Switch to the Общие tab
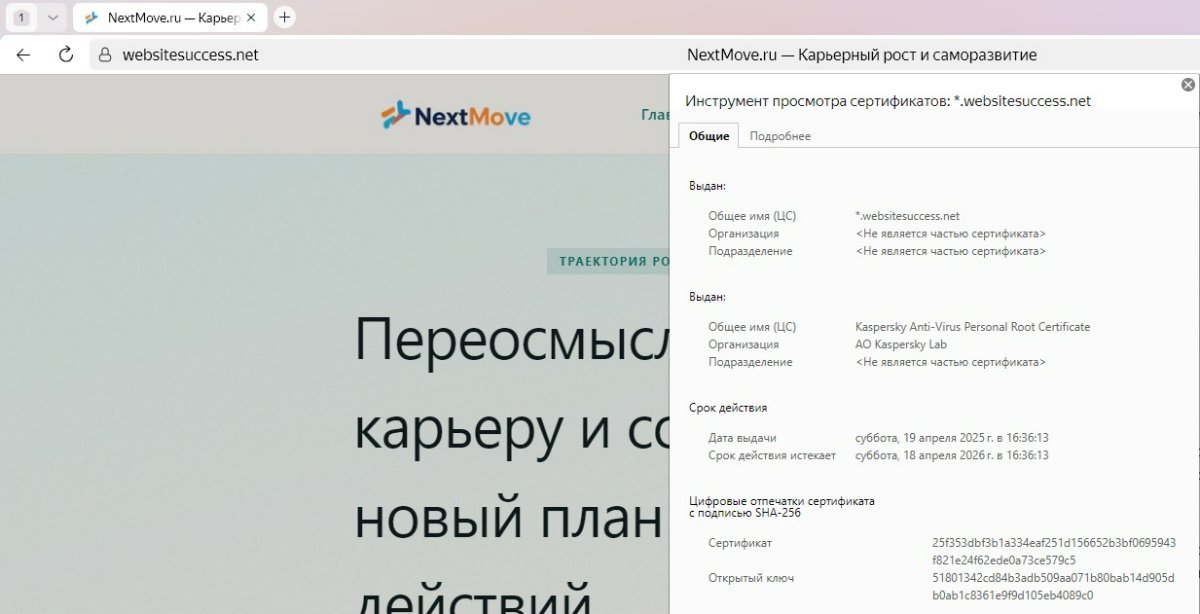Viewport: 1200px width, 614px height. 708,136
